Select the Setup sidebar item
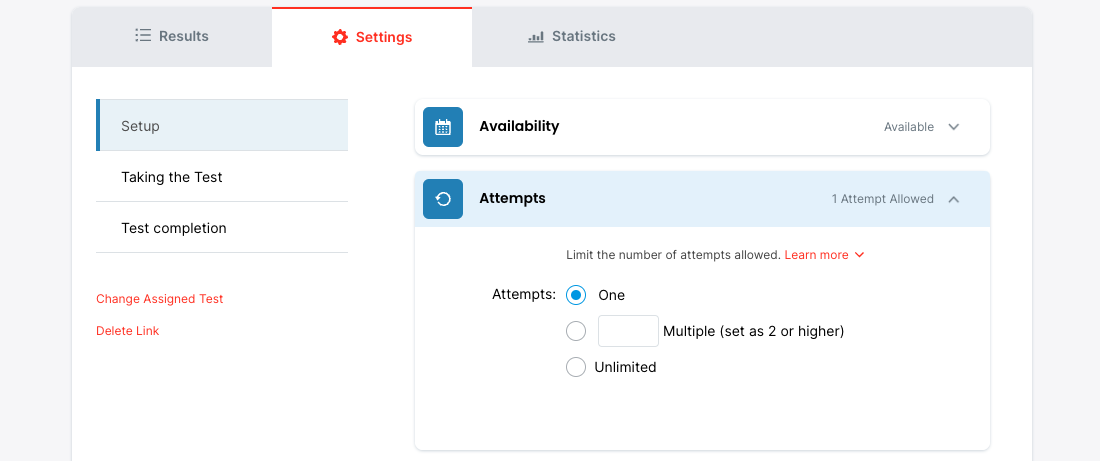 click(x=141, y=126)
